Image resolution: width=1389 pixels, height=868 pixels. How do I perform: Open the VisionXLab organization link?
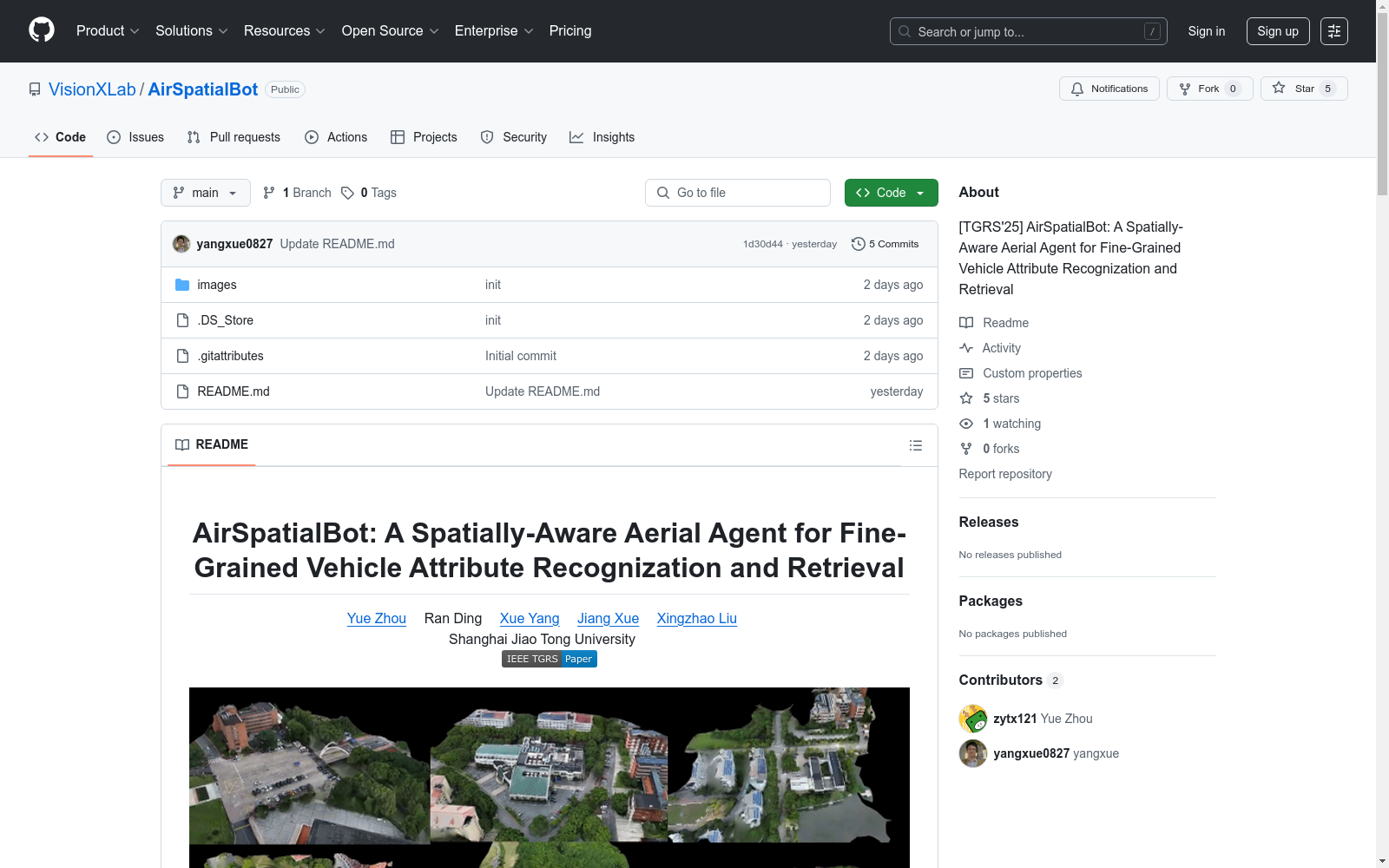pyautogui.click(x=92, y=89)
